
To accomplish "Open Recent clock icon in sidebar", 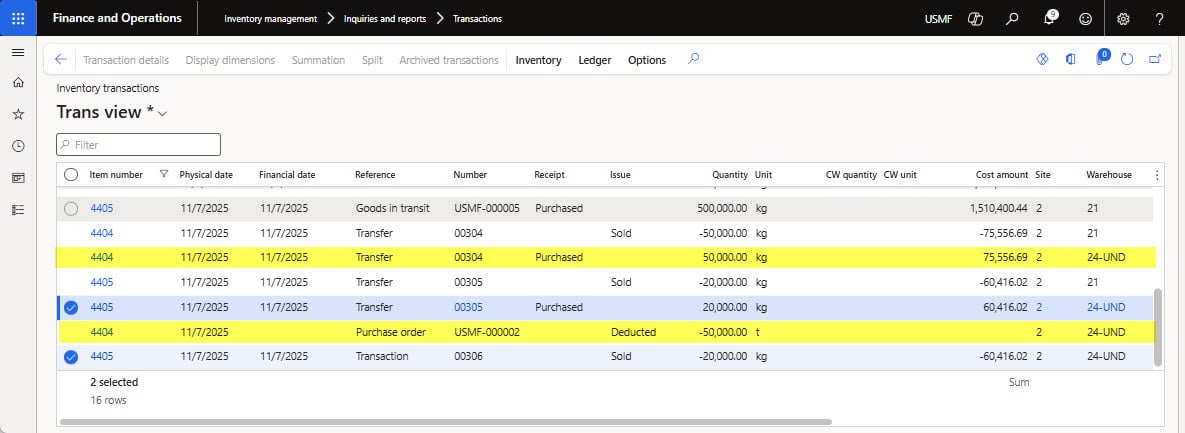I will coord(18,146).
